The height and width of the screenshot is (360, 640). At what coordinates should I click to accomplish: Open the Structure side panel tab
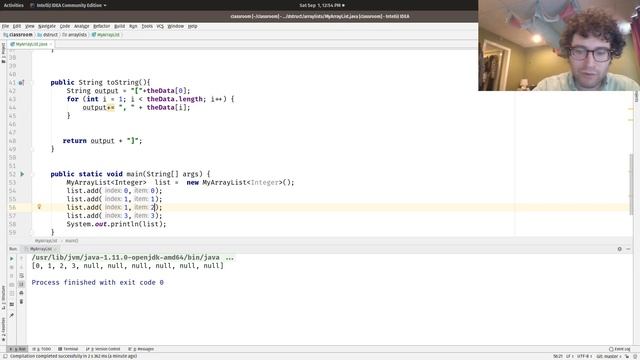[x=3, y=297]
